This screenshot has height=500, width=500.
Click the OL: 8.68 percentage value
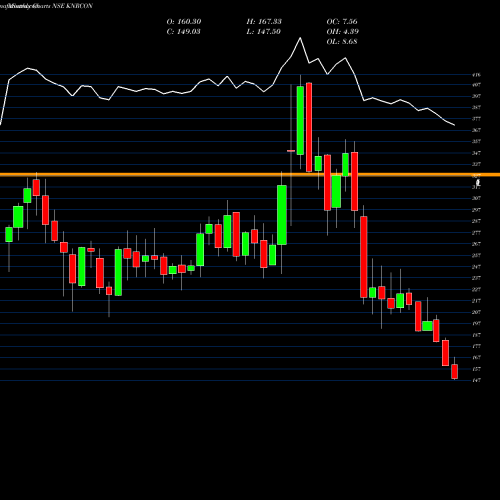pyautogui.click(x=342, y=42)
